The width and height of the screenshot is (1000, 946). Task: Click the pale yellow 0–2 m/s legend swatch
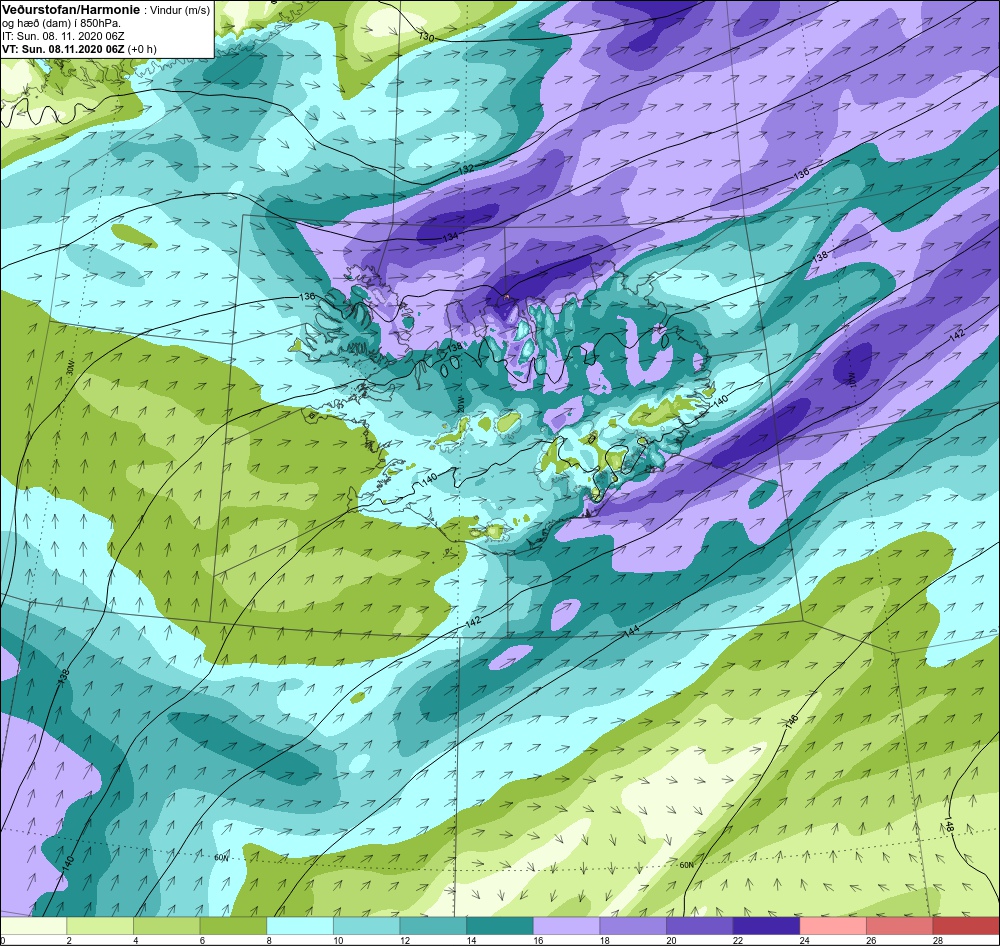(33, 926)
